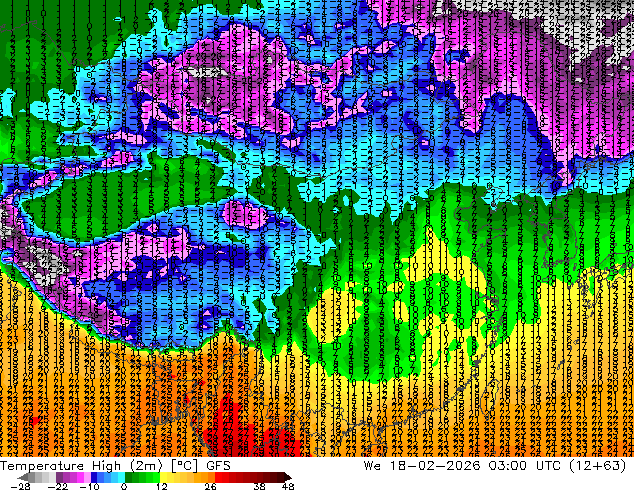The height and width of the screenshot is (490, 634).
Task: Click the dark blue swatch in the legend
Action: tap(94, 477)
